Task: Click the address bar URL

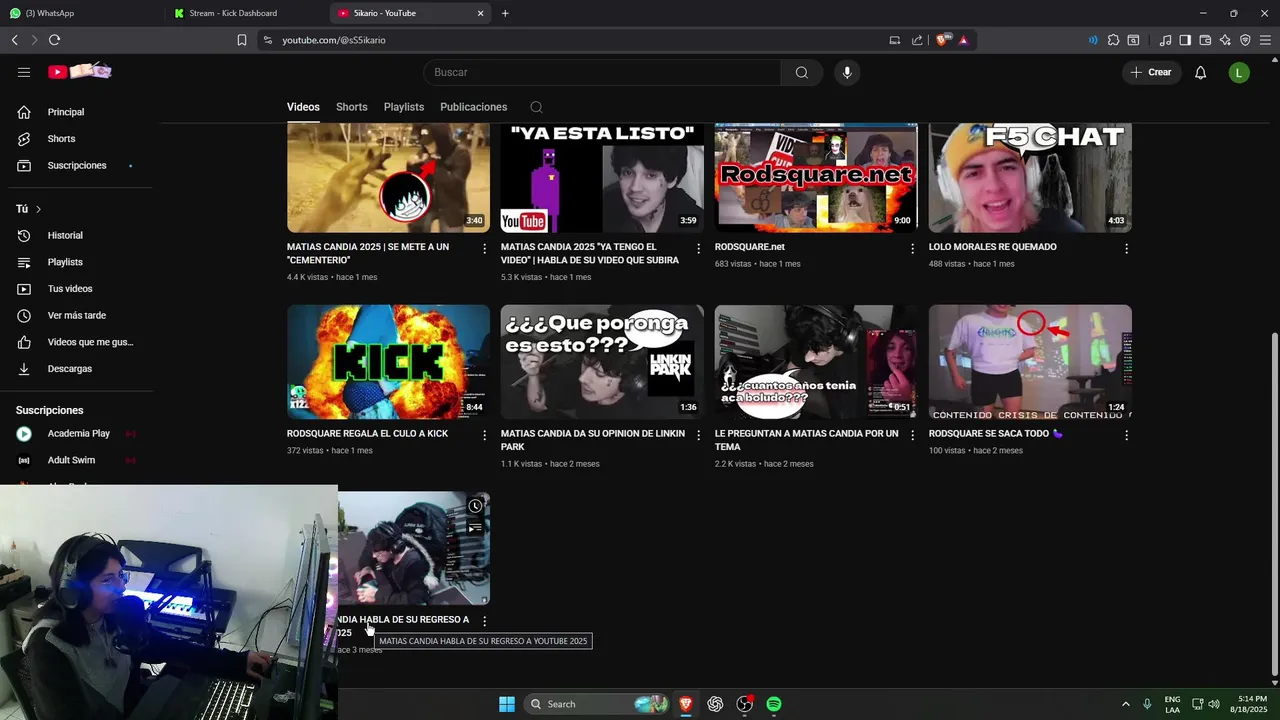Action: (x=333, y=40)
